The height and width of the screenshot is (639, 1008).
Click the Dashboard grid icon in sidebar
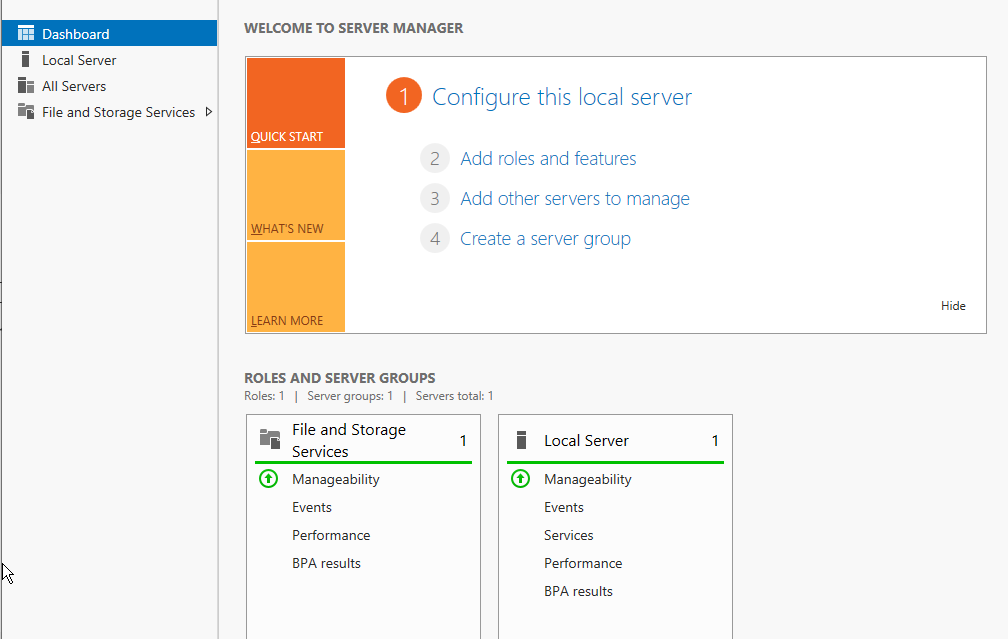click(26, 33)
